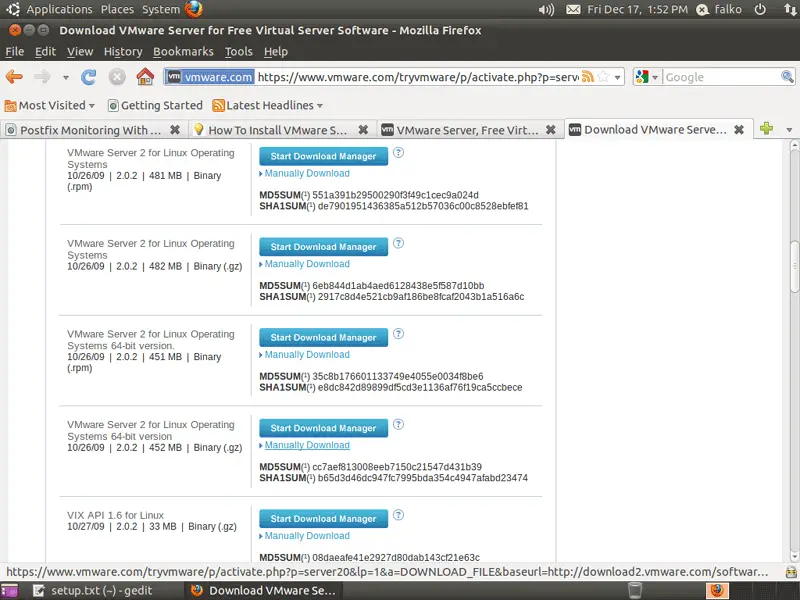This screenshot has height=600, width=800.
Task: Start Download Manager for VIX API 1.6
Action: (x=323, y=518)
